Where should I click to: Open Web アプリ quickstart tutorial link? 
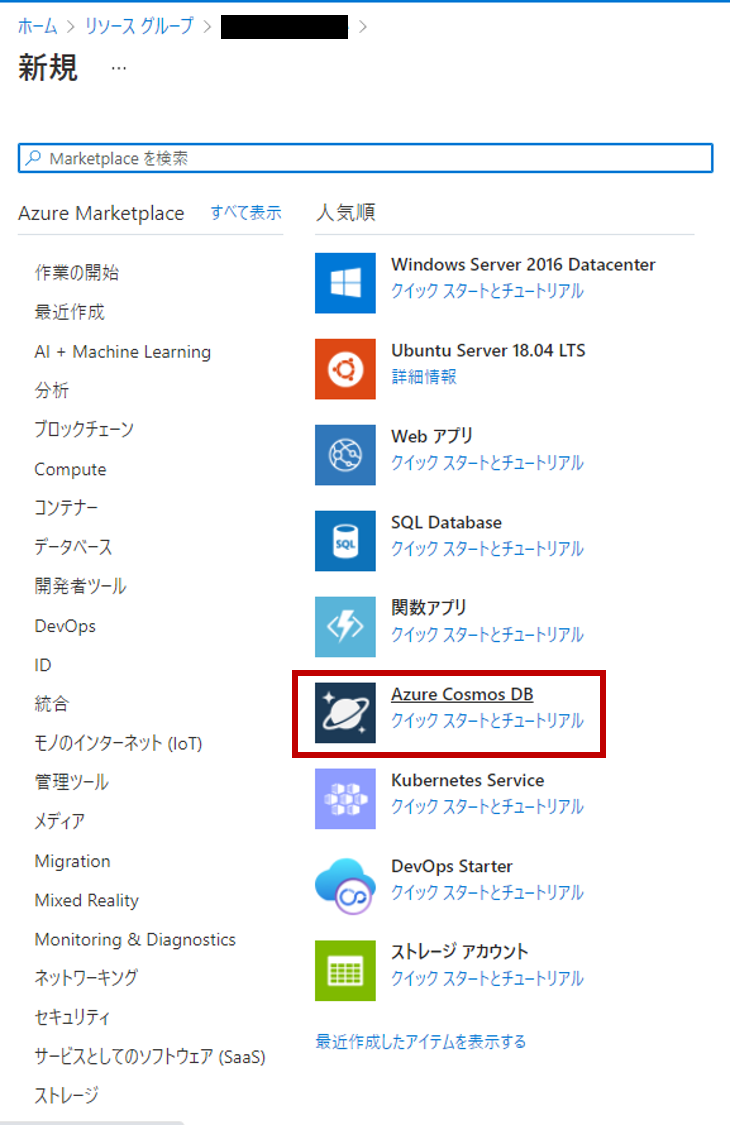(487, 463)
